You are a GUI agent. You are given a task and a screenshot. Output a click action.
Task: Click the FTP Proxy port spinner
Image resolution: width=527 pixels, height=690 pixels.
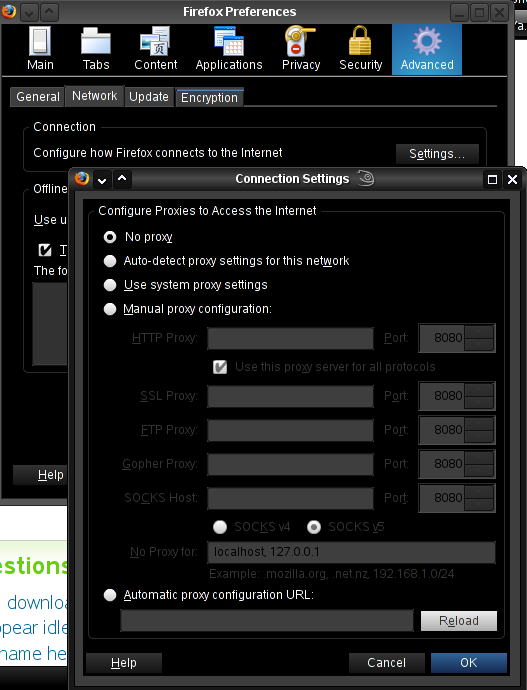pyautogui.click(x=479, y=429)
